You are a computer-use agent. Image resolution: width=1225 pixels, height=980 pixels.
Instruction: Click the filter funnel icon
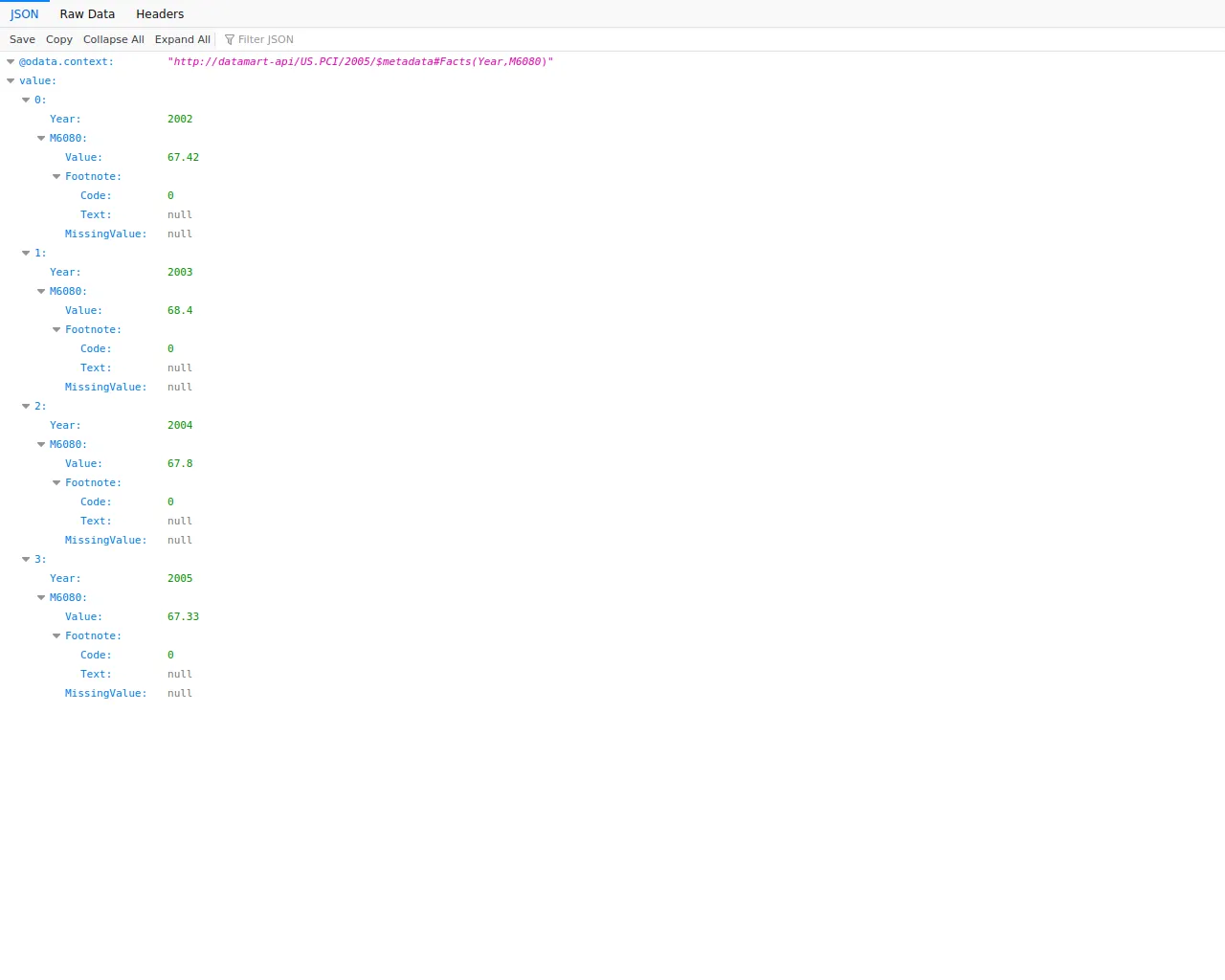click(230, 39)
